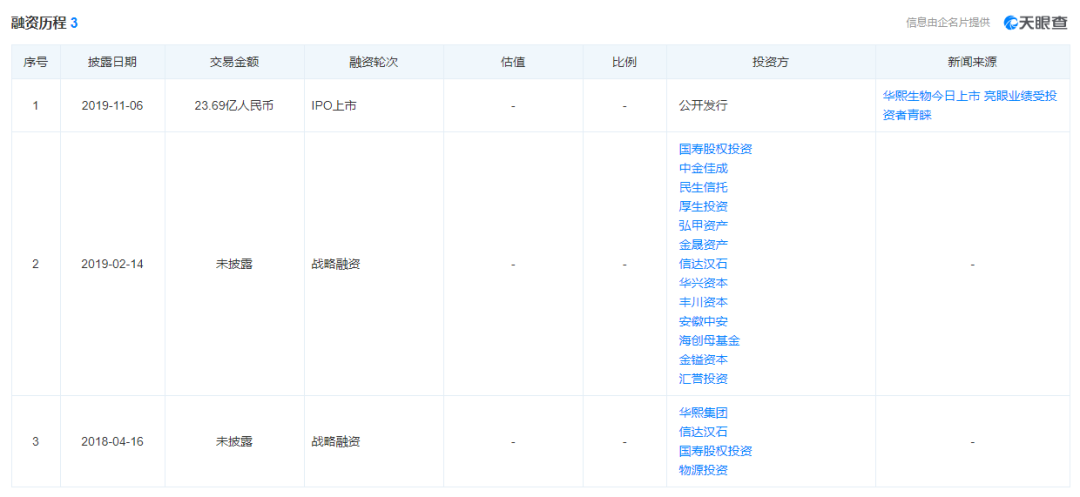Click the 披露日期 column header
Image resolution: width=1080 pixels, height=497 pixels.
tap(112, 62)
